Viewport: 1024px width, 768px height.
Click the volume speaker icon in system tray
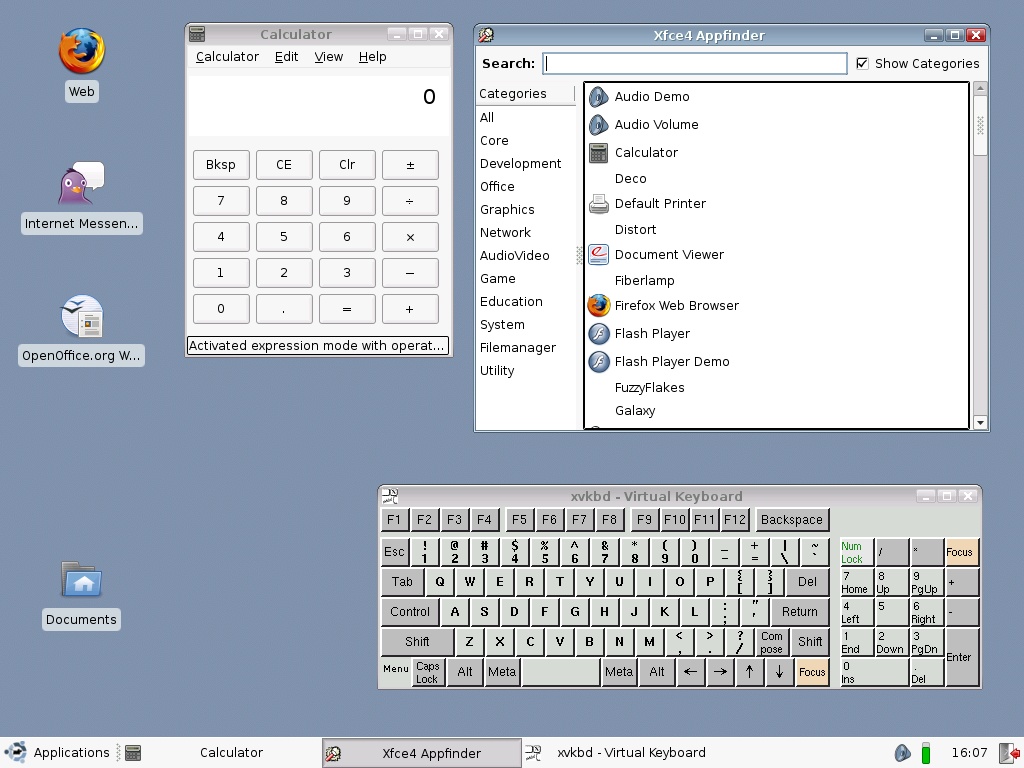(903, 753)
